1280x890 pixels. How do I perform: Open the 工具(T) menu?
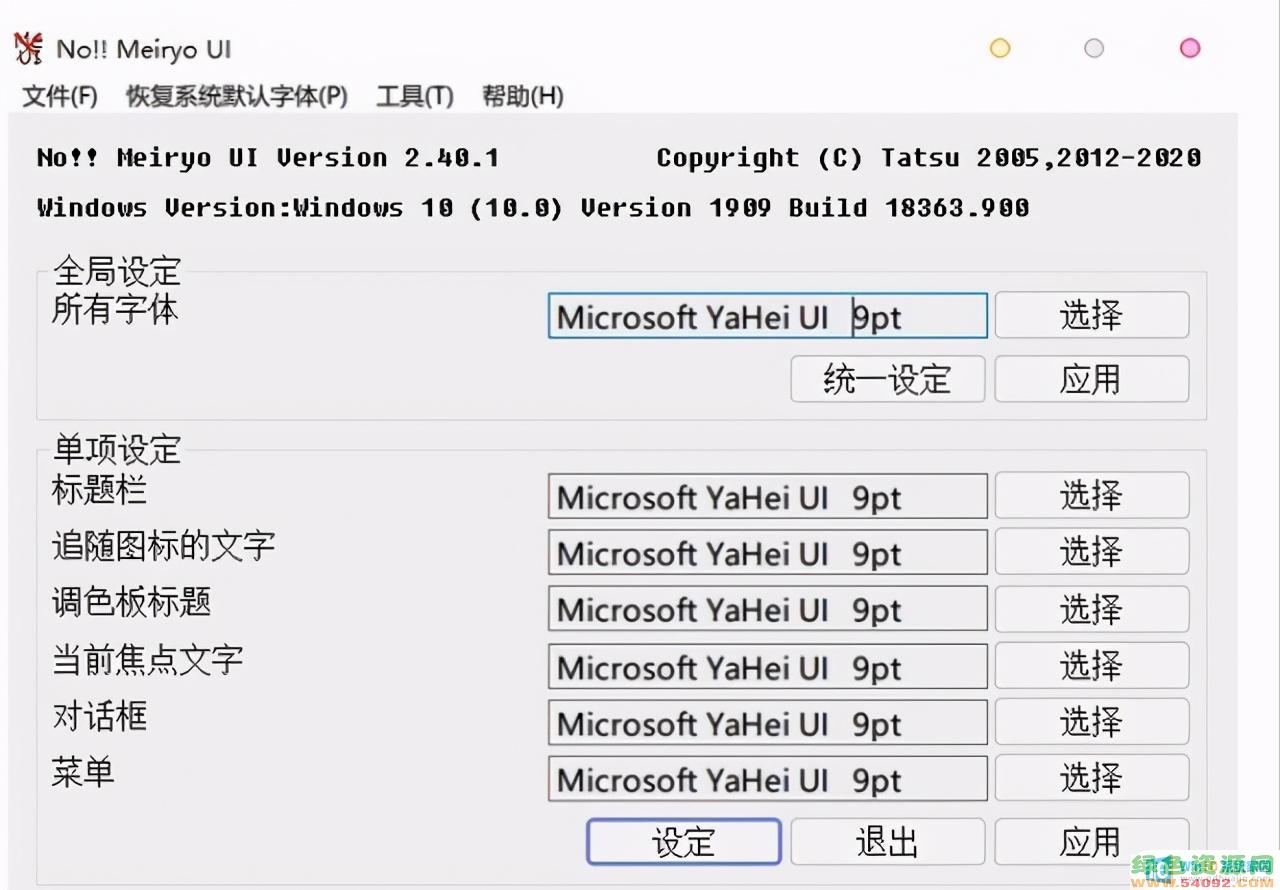click(414, 96)
